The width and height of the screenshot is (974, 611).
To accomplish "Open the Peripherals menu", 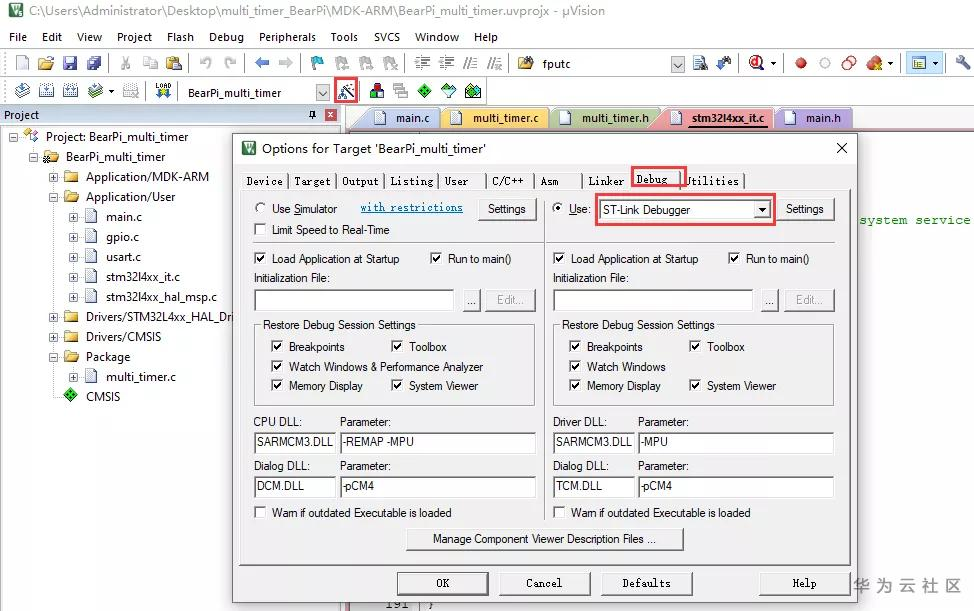I will point(287,37).
